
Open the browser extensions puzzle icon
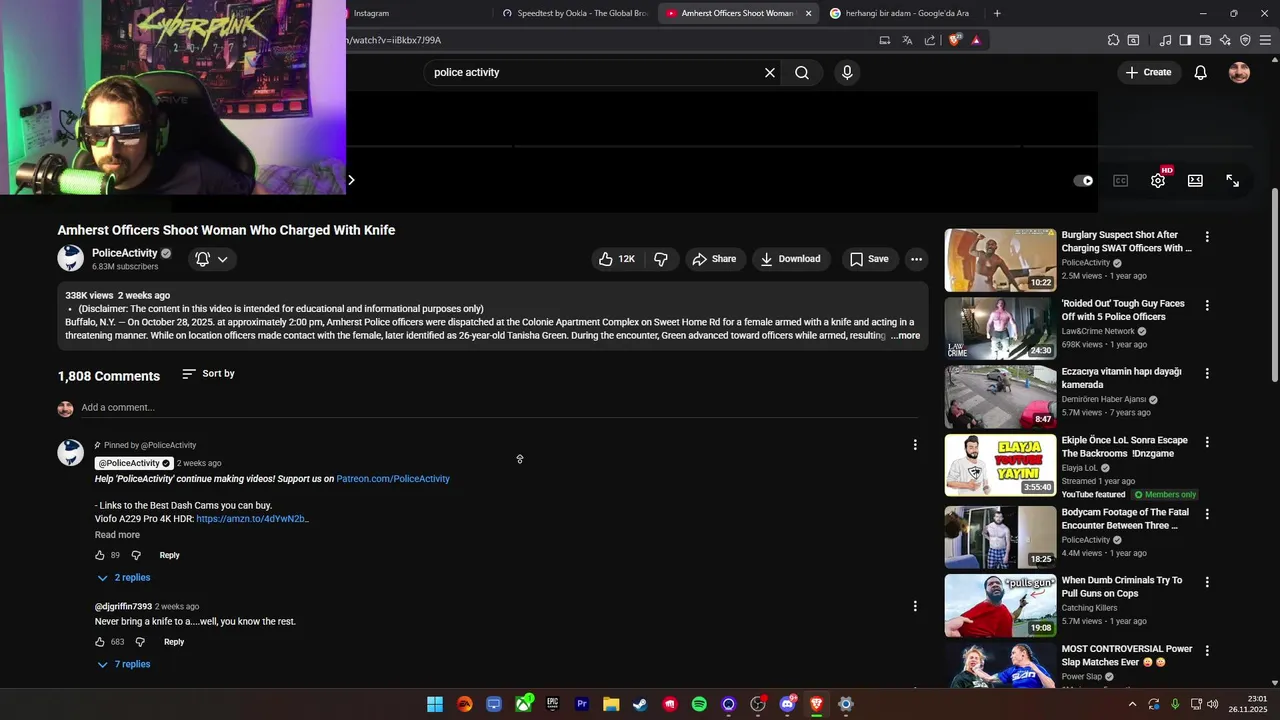pos(1113,40)
